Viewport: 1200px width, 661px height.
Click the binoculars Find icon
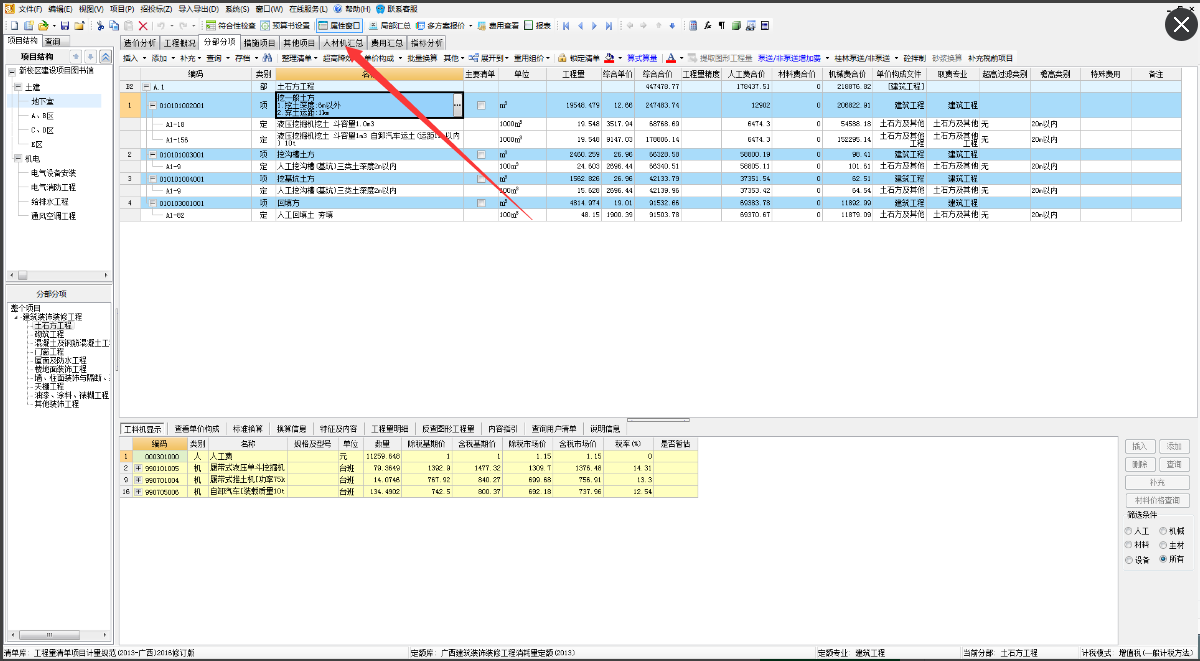[265, 58]
